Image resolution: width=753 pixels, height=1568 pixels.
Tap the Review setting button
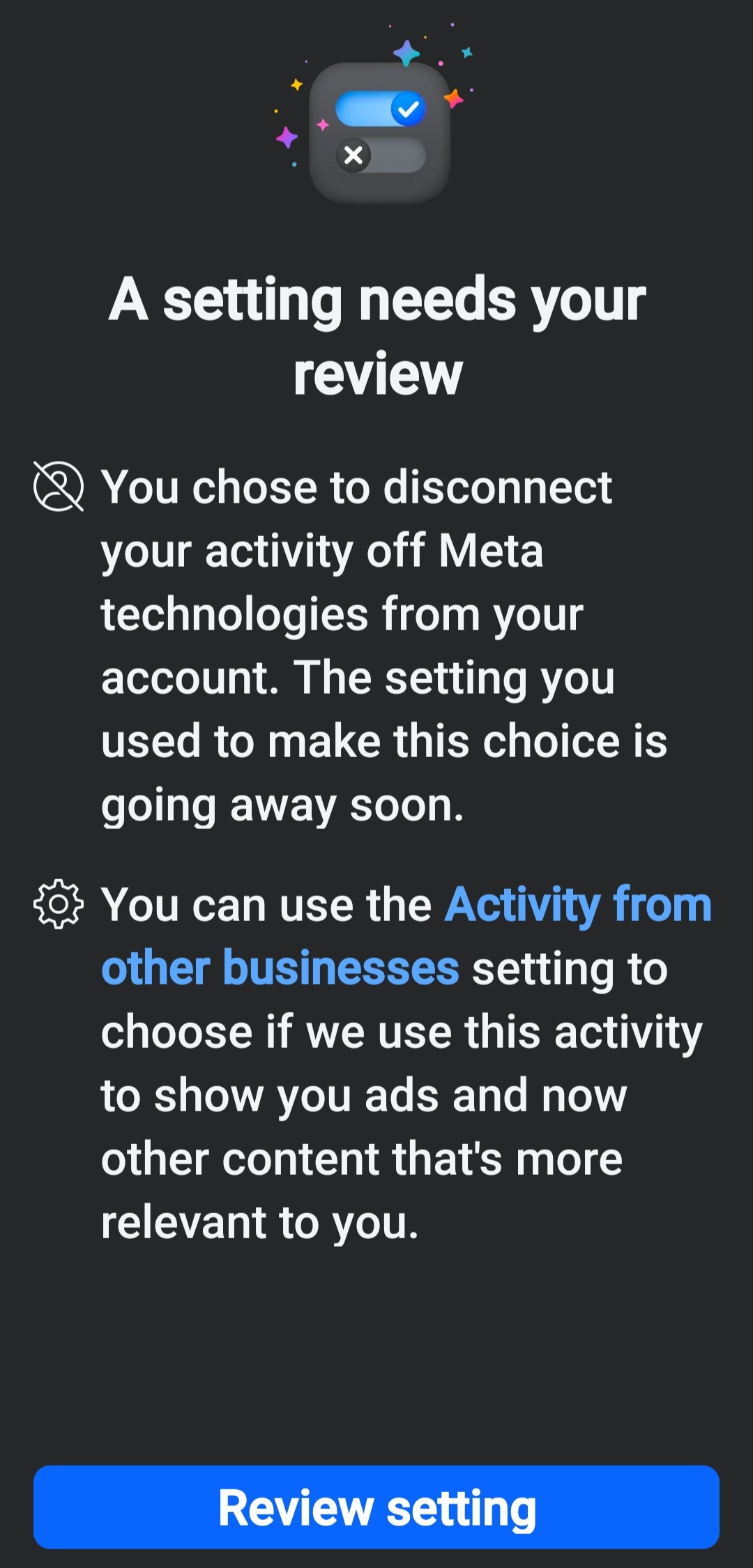pyautogui.click(x=376, y=1507)
